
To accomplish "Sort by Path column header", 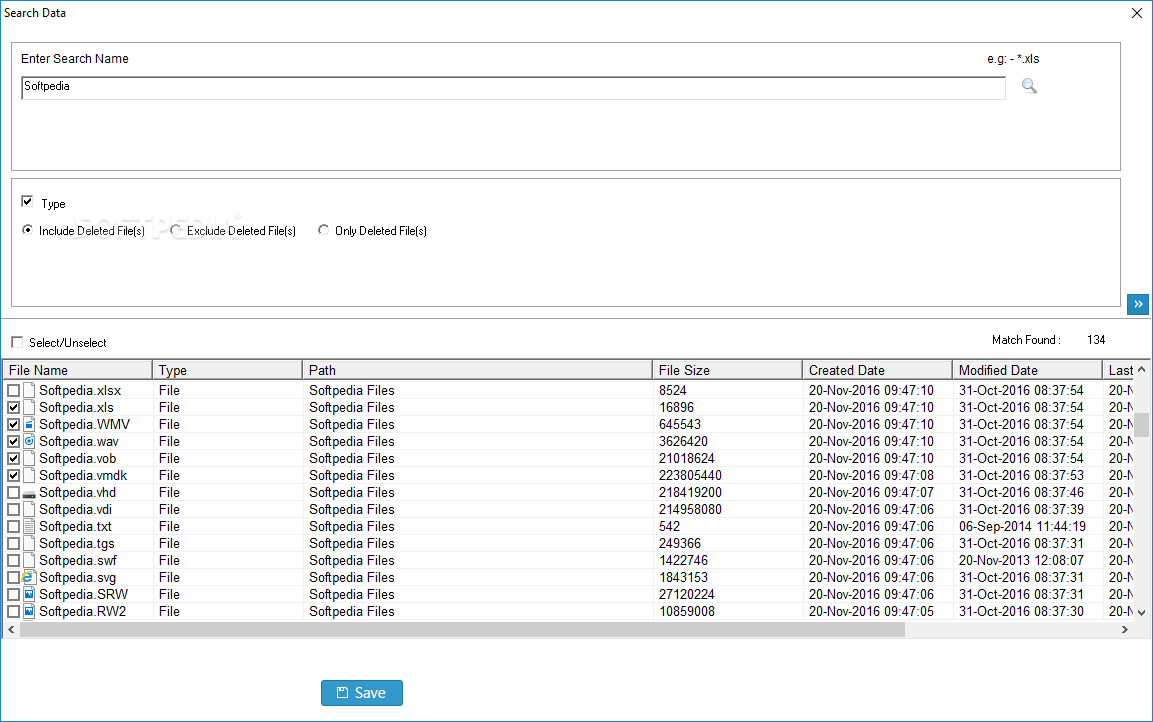I will tap(477, 370).
